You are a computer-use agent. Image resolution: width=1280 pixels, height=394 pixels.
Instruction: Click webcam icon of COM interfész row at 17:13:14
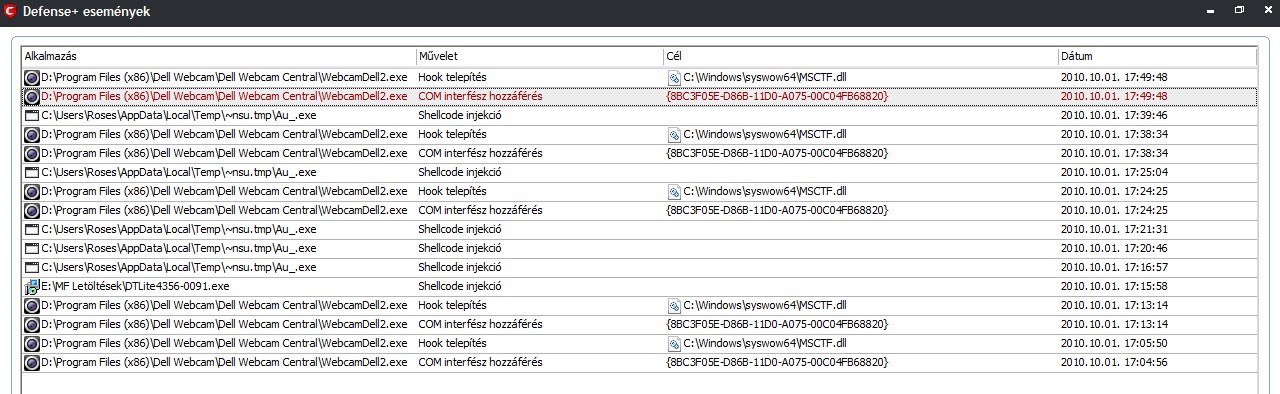(x=32, y=324)
